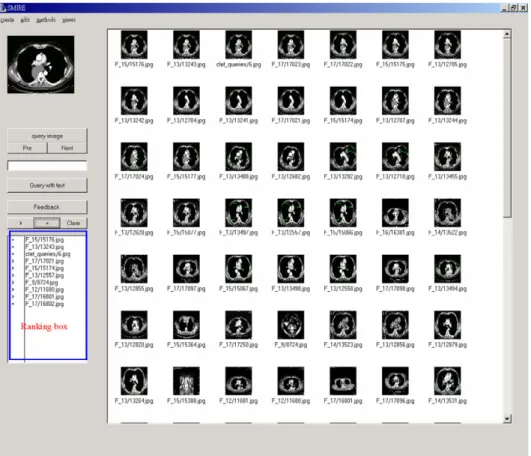Go to previous with Pre button
Viewport: 531px width, 456px height.
tap(27, 148)
